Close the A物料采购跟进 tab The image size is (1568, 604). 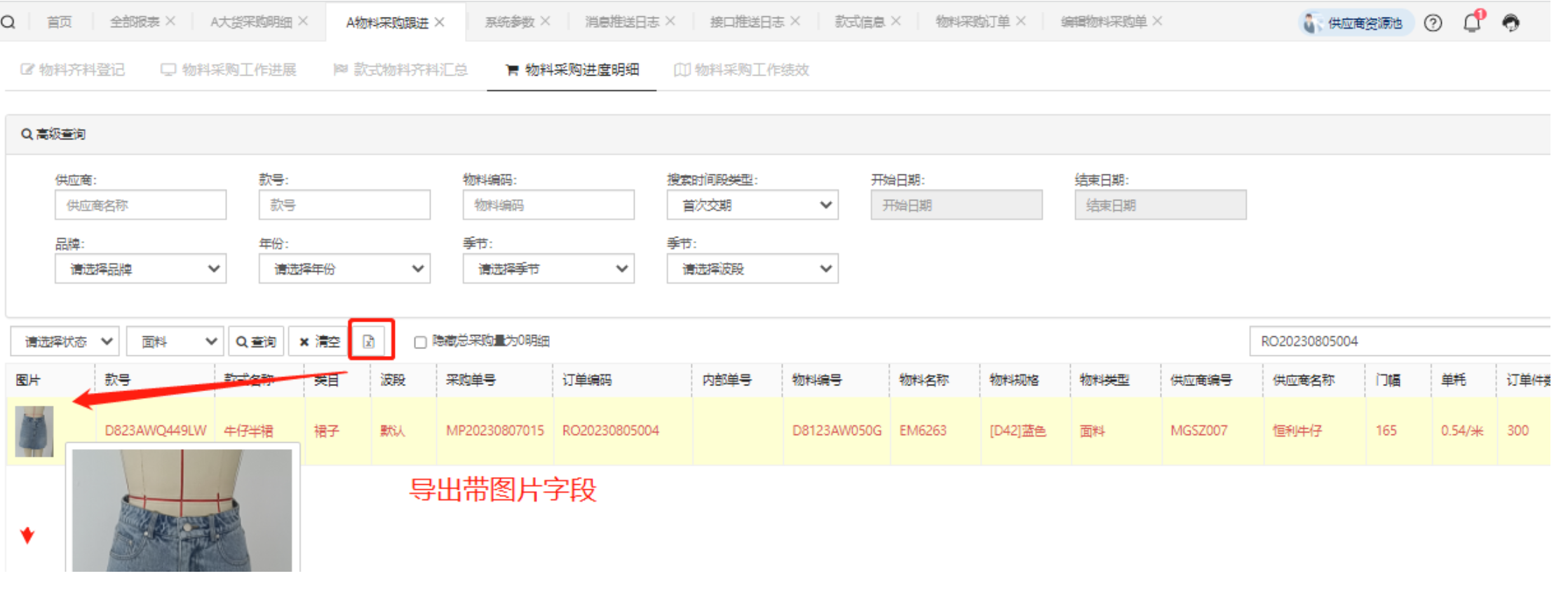click(440, 22)
